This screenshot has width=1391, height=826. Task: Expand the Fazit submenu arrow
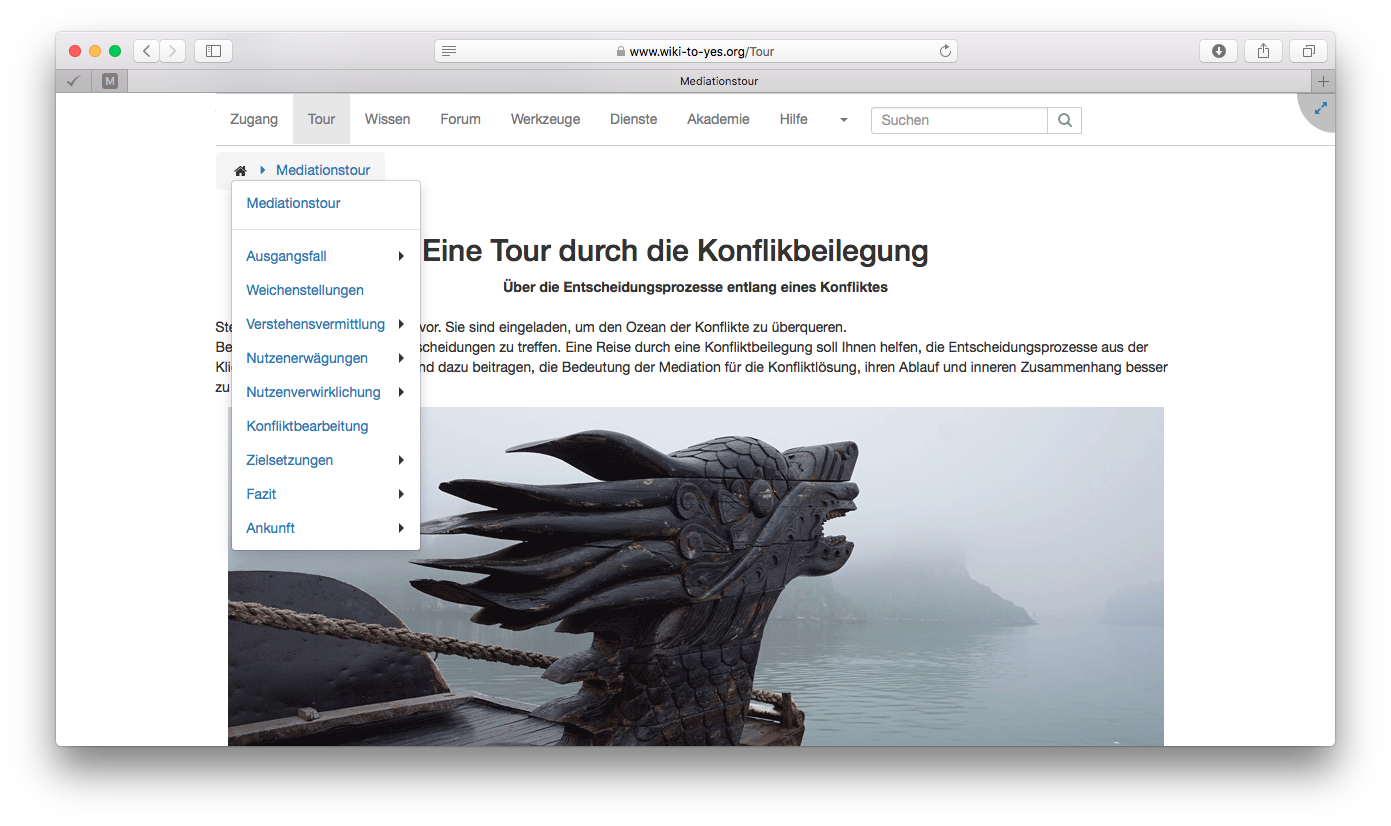(x=400, y=494)
